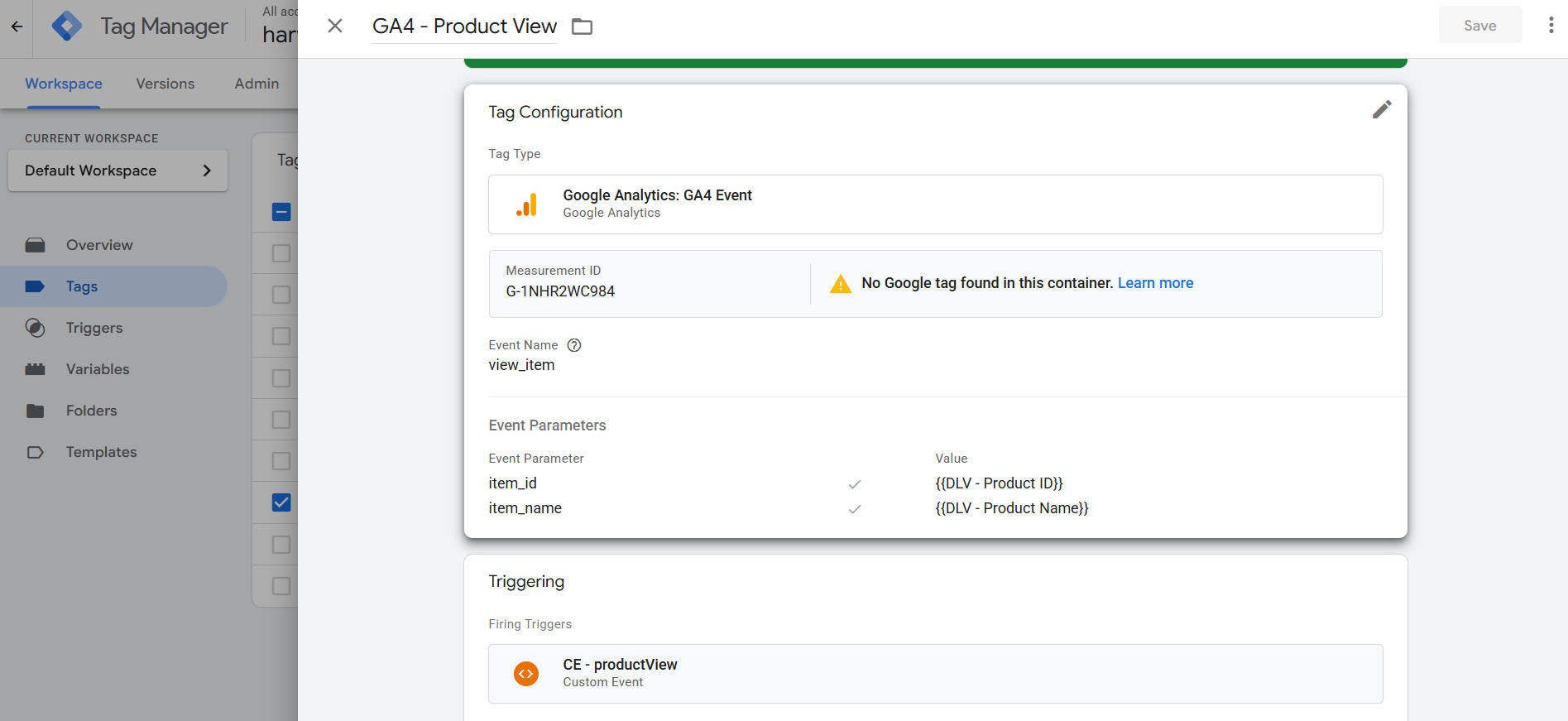Viewport: 1568px width, 721px height.
Task: Click the Google Analytics bar chart icon
Action: click(x=527, y=204)
